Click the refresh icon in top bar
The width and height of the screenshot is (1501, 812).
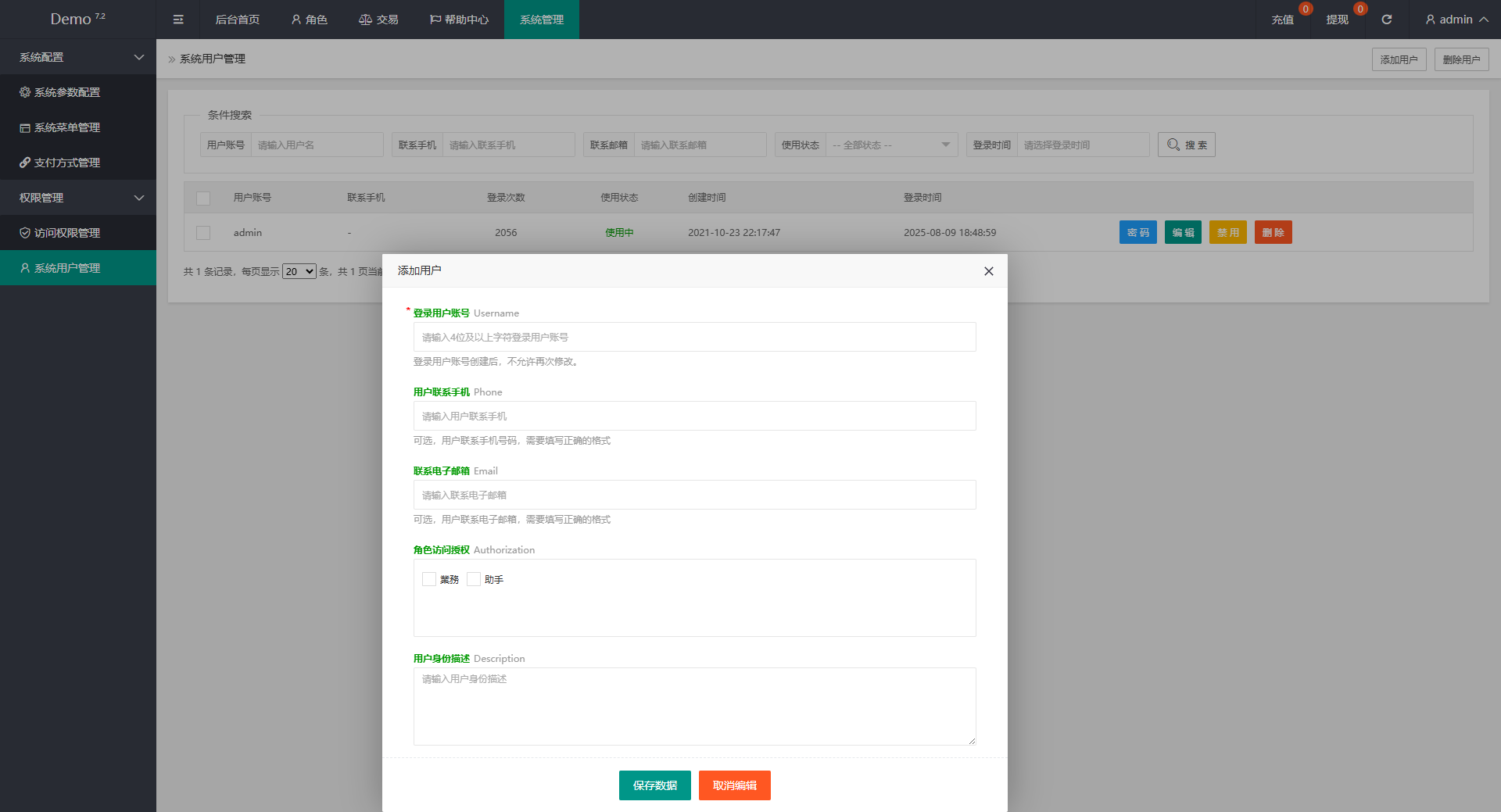1386,20
